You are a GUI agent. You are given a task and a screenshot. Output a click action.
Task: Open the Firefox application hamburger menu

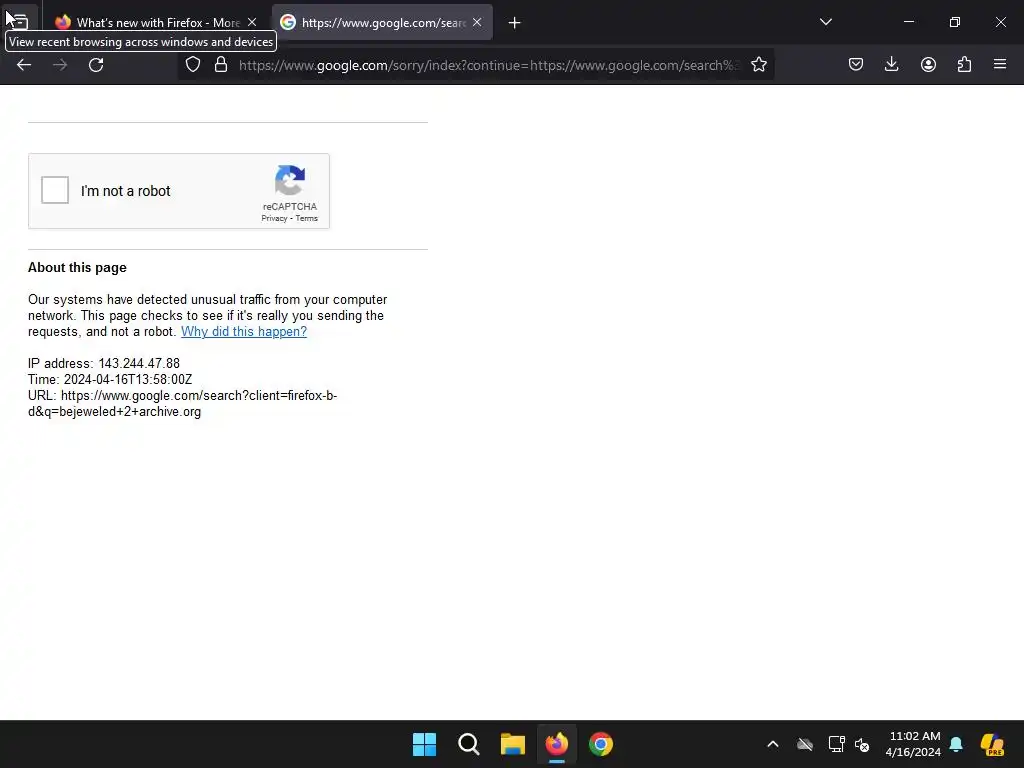tap(1000, 64)
